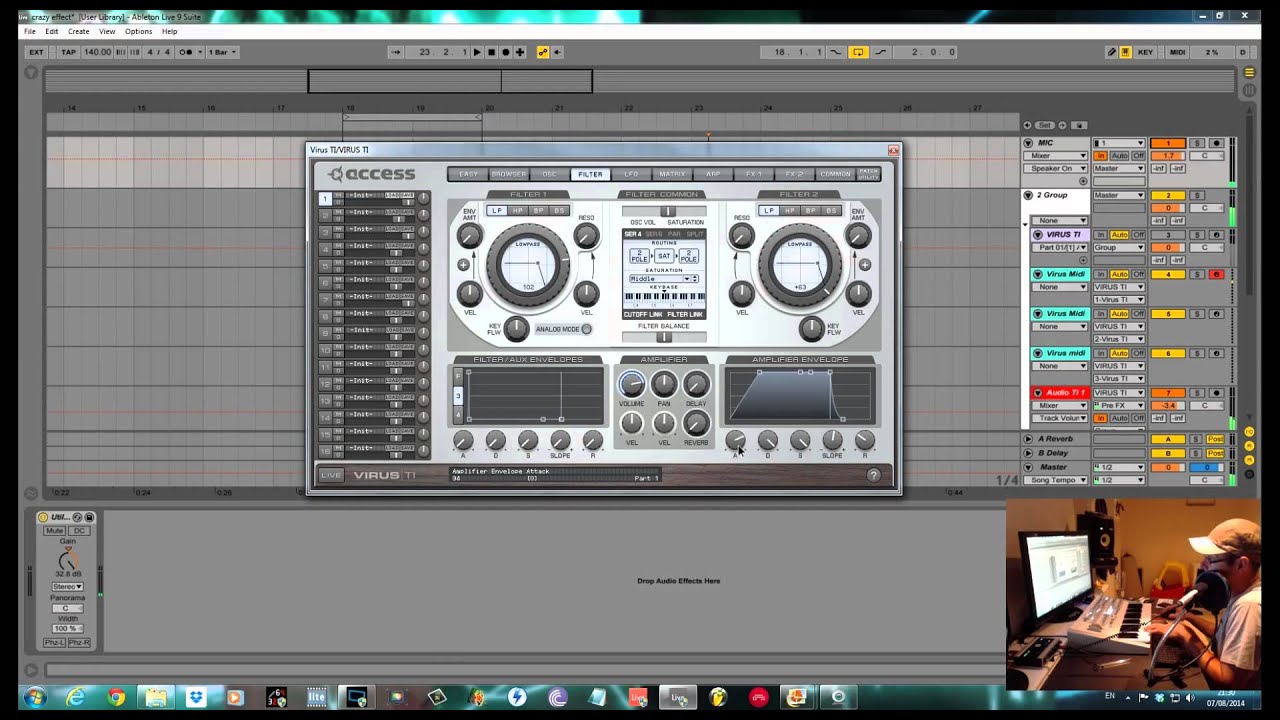This screenshot has width=1280, height=720.
Task: Click the transport Stop button
Action: [x=491, y=52]
